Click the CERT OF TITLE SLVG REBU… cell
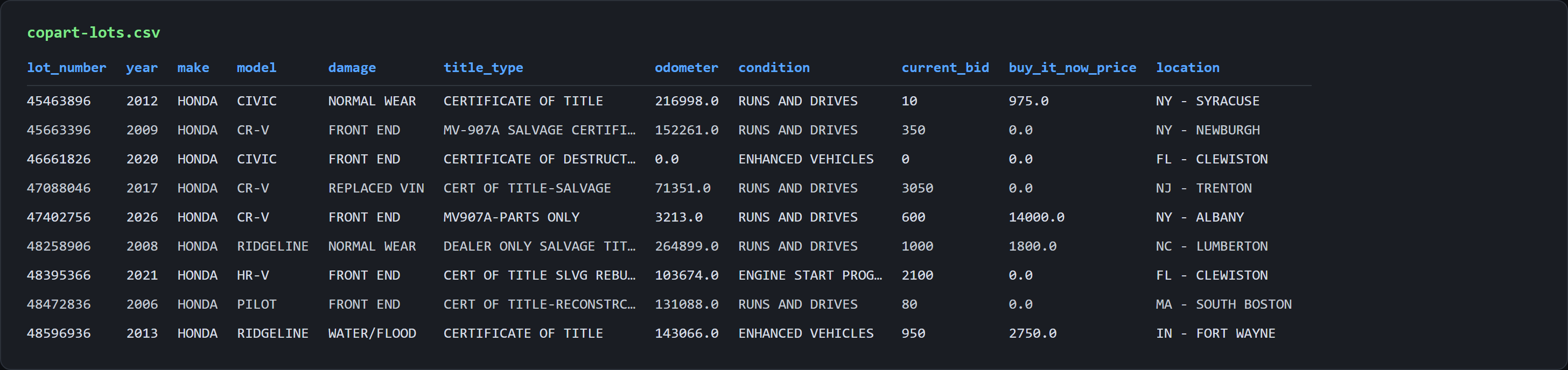The image size is (1568, 370). point(540,275)
